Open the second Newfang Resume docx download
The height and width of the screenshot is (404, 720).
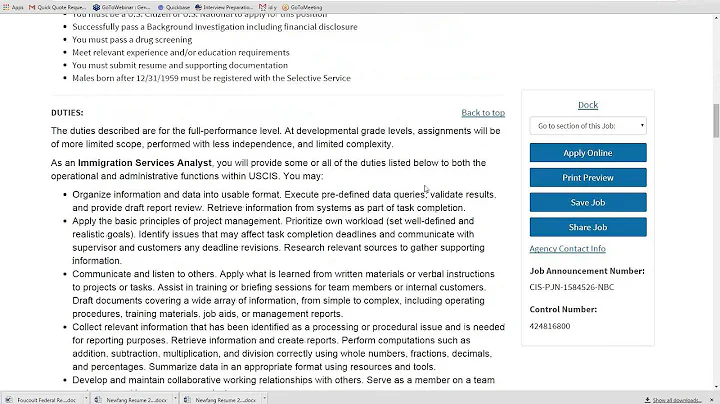pos(221,400)
